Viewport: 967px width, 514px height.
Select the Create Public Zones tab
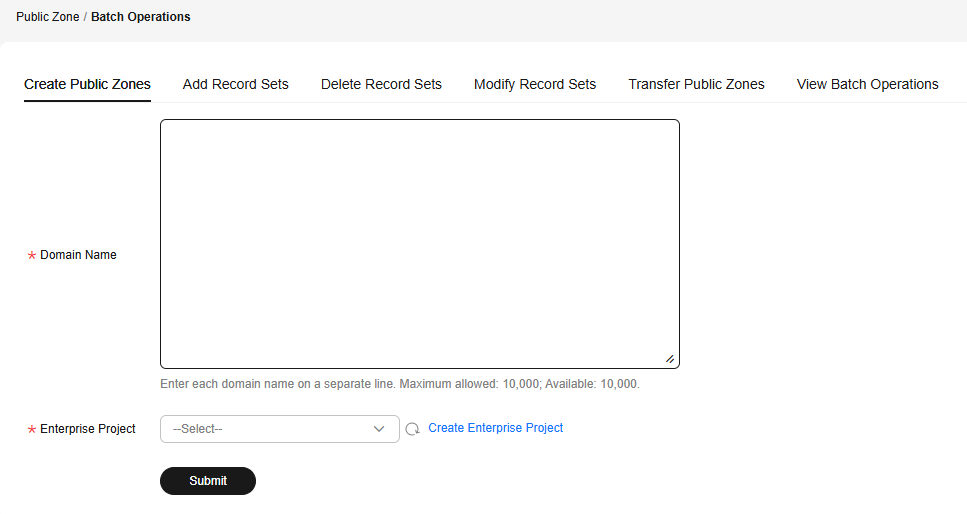point(87,85)
